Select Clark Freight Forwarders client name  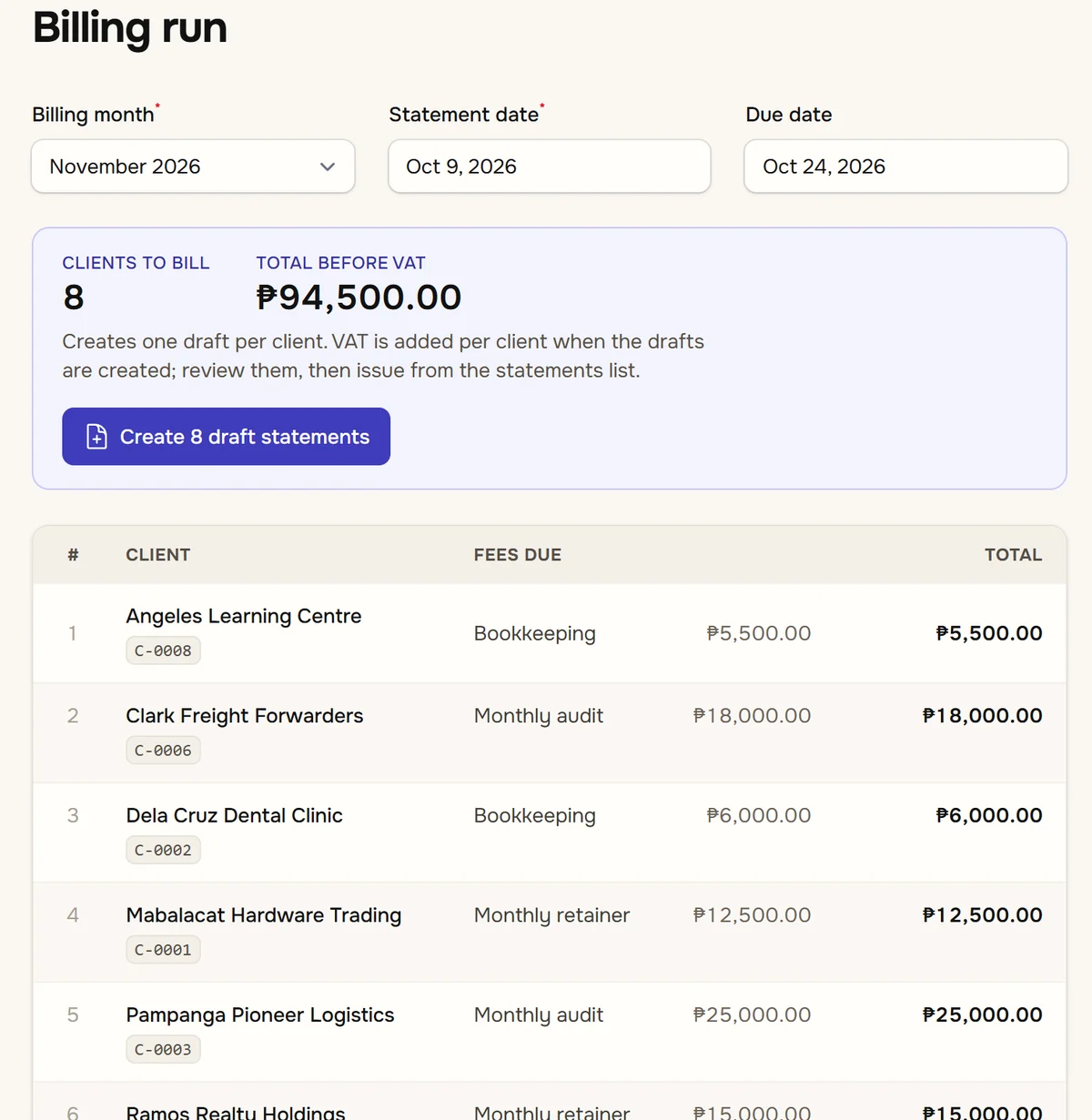point(245,716)
